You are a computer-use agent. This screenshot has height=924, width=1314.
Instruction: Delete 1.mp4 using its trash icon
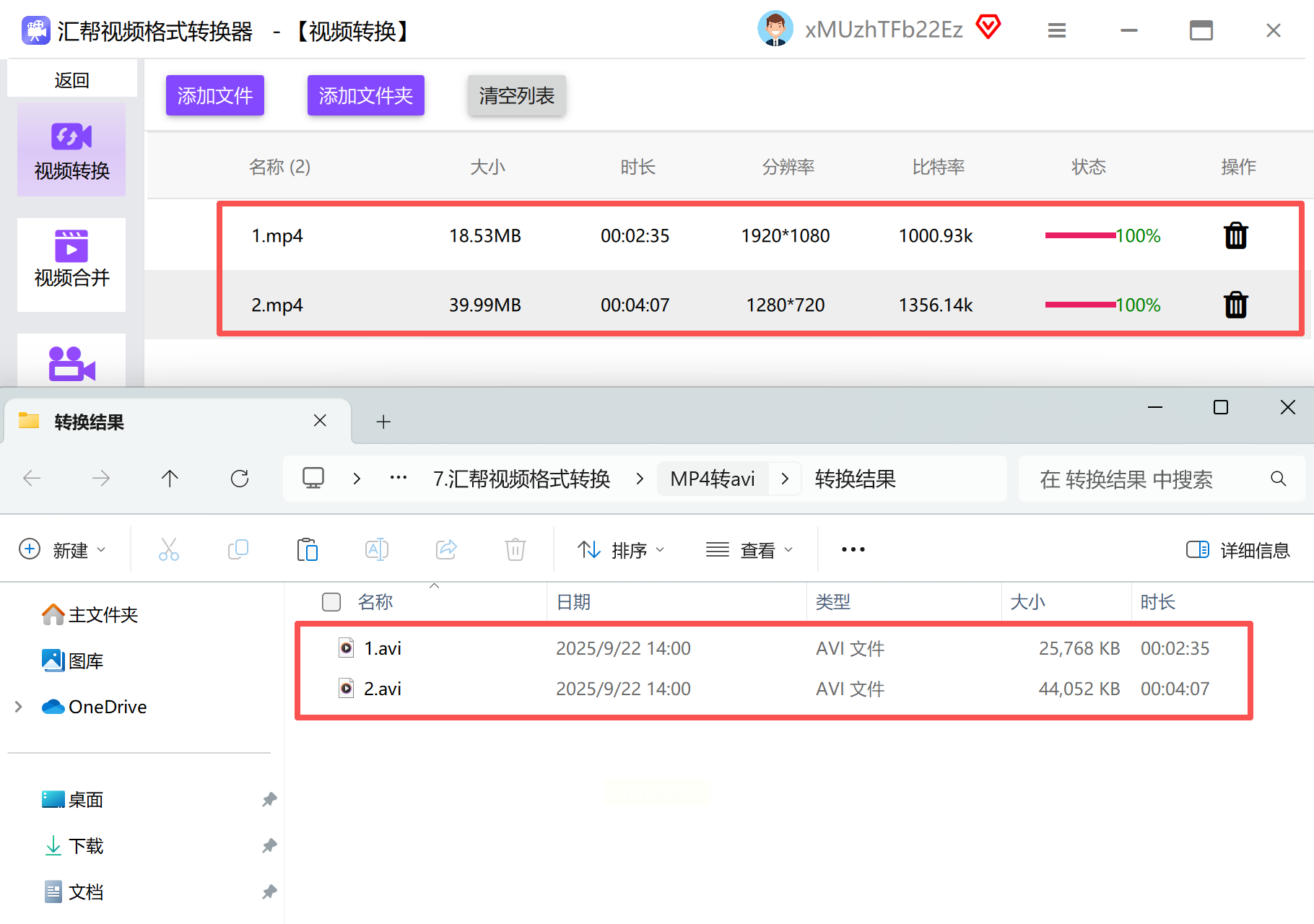point(1235,236)
